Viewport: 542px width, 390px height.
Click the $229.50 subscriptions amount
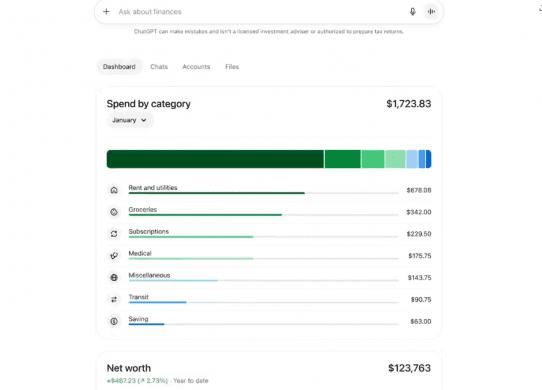coord(419,234)
